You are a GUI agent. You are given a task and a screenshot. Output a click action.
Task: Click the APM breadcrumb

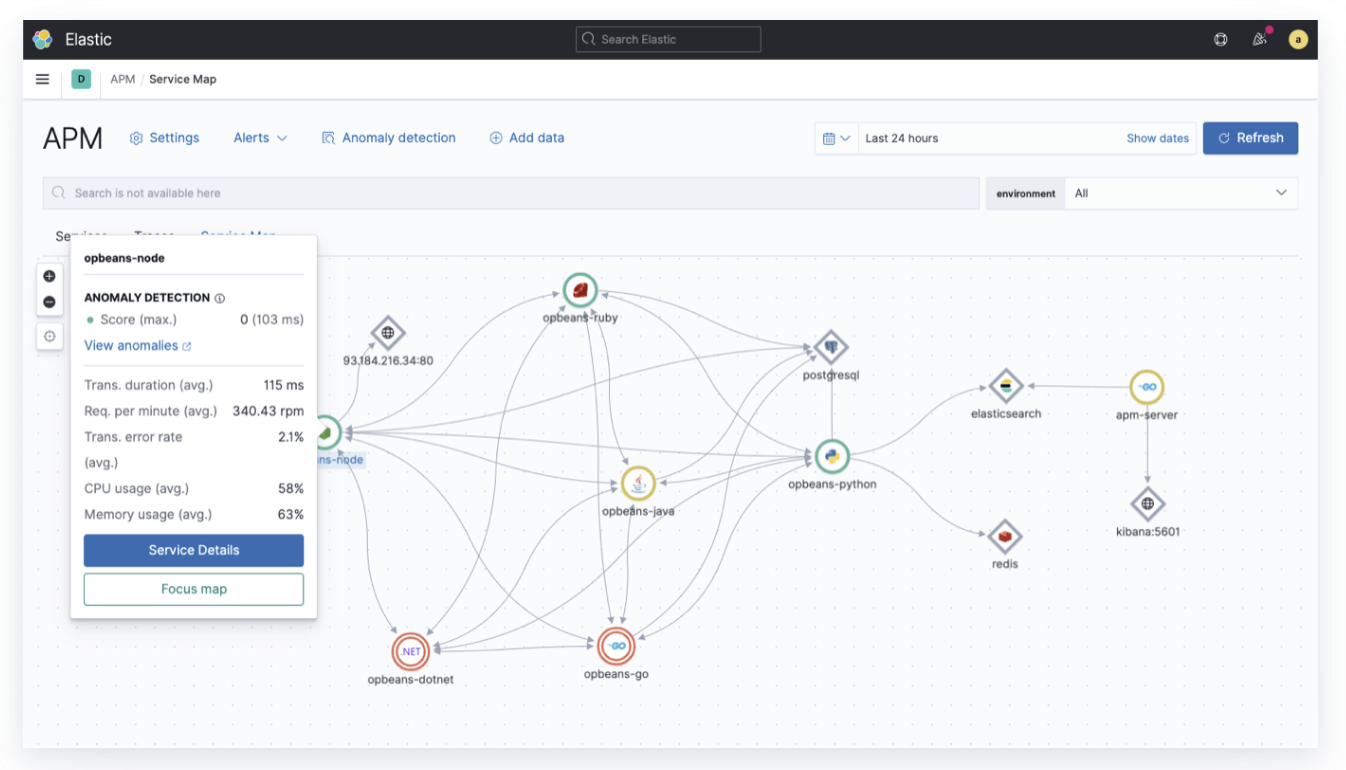point(123,79)
